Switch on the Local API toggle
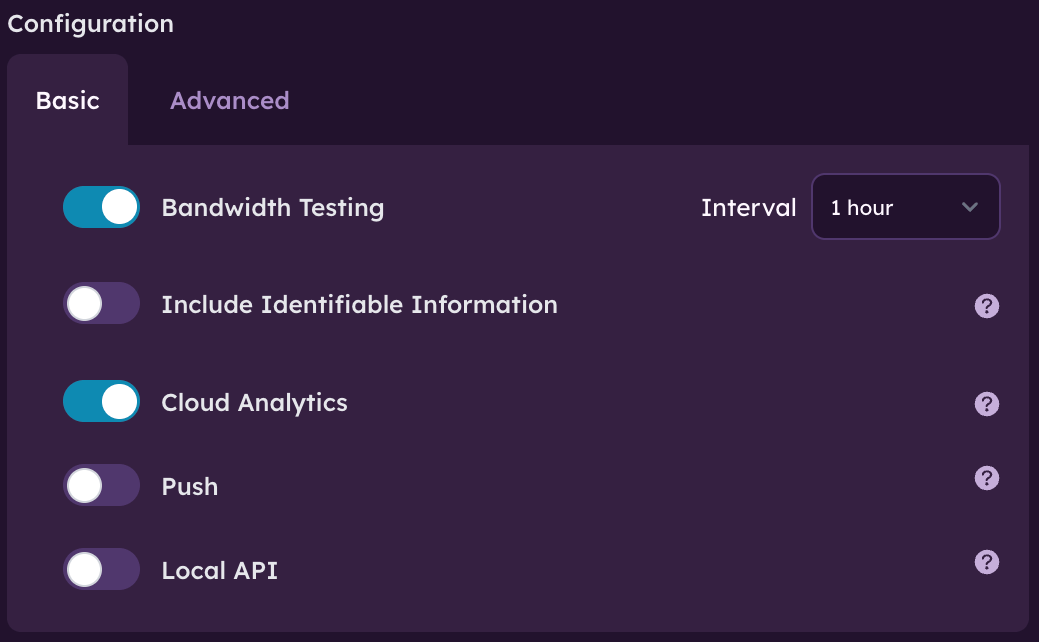 [x=101, y=569]
